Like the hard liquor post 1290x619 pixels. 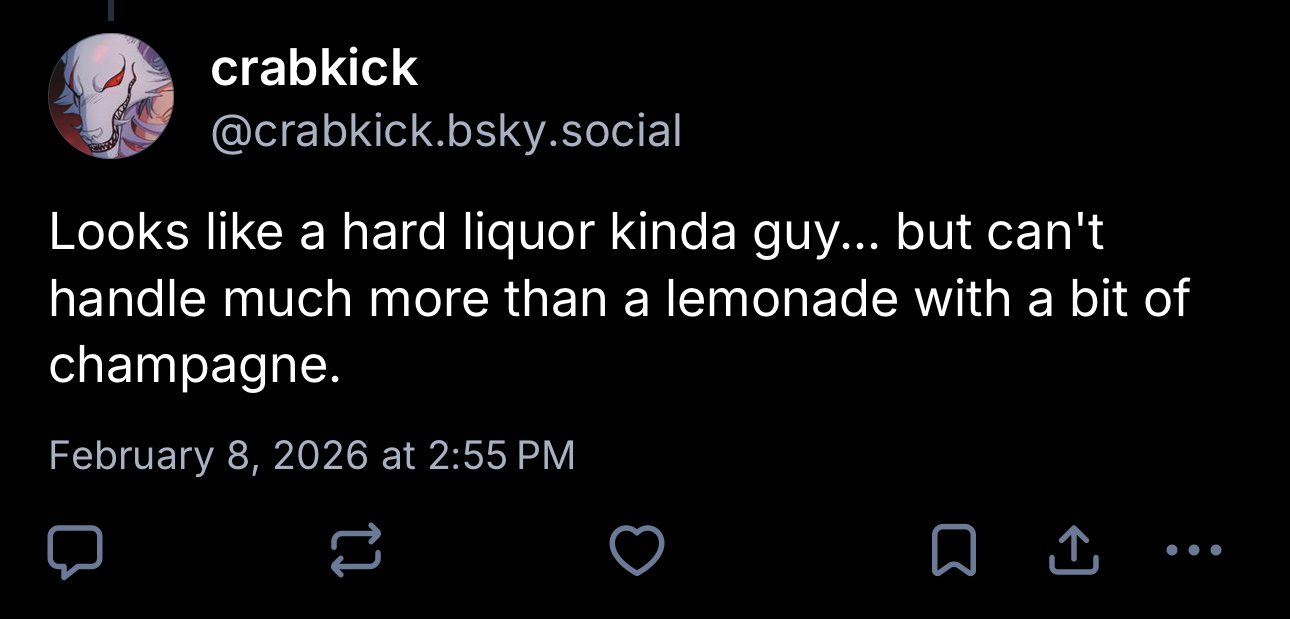click(x=637, y=552)
